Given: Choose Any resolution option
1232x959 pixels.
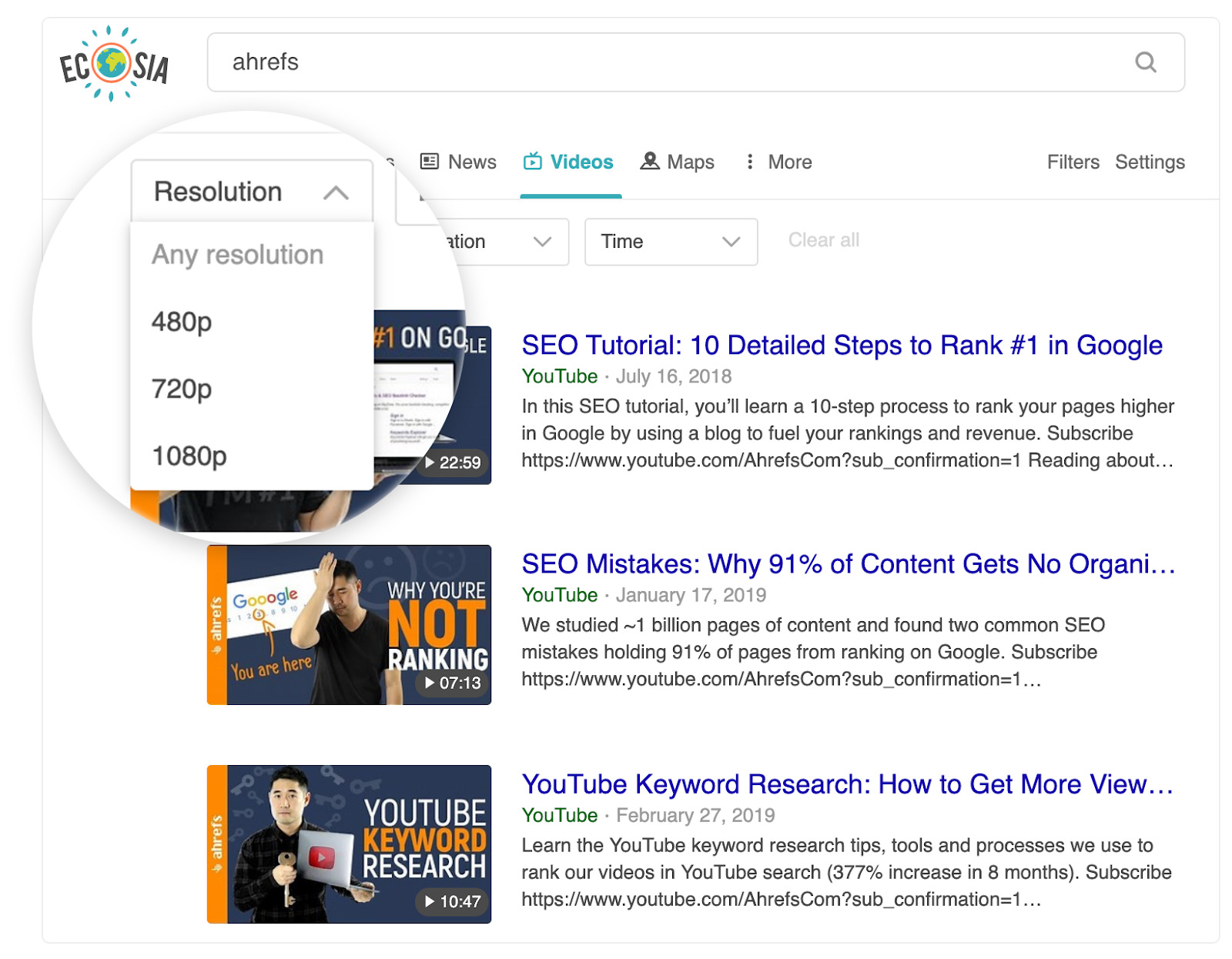Looking at the screenshot, I should (238, 255).
